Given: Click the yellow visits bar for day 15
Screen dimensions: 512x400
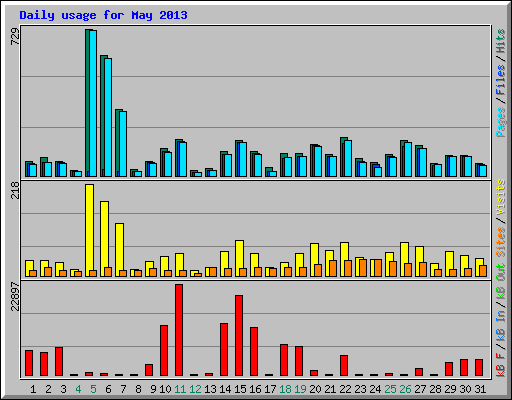Looking at the screenshot, I should coord(239,258).
